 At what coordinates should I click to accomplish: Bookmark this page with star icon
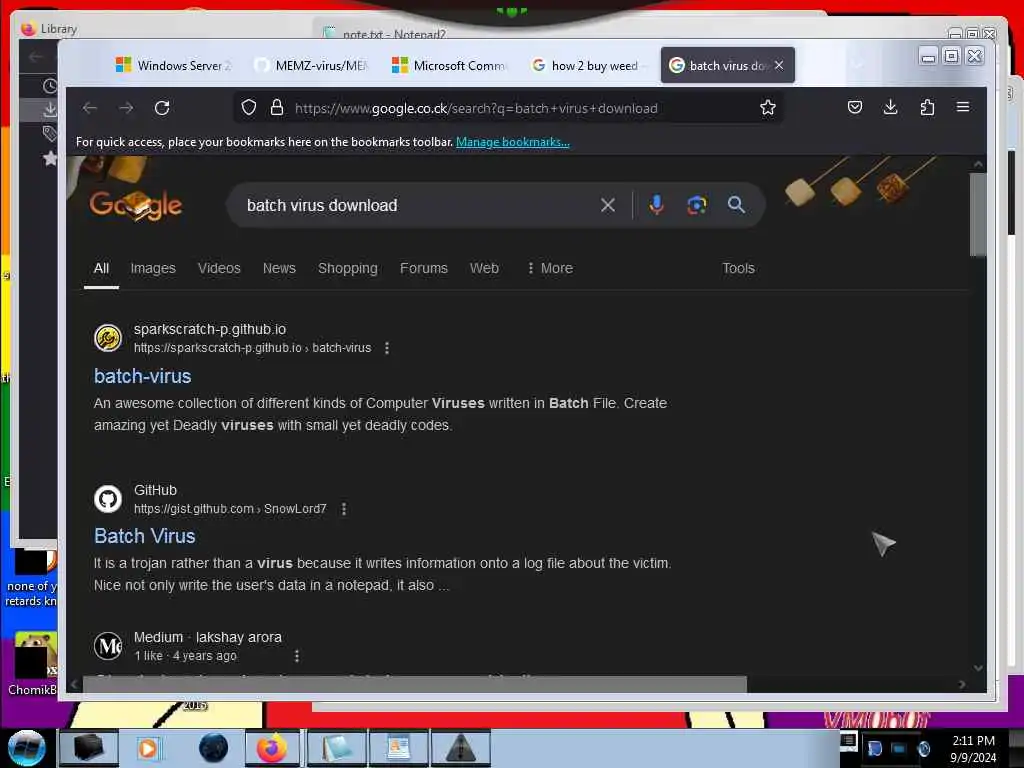point(768,108)
